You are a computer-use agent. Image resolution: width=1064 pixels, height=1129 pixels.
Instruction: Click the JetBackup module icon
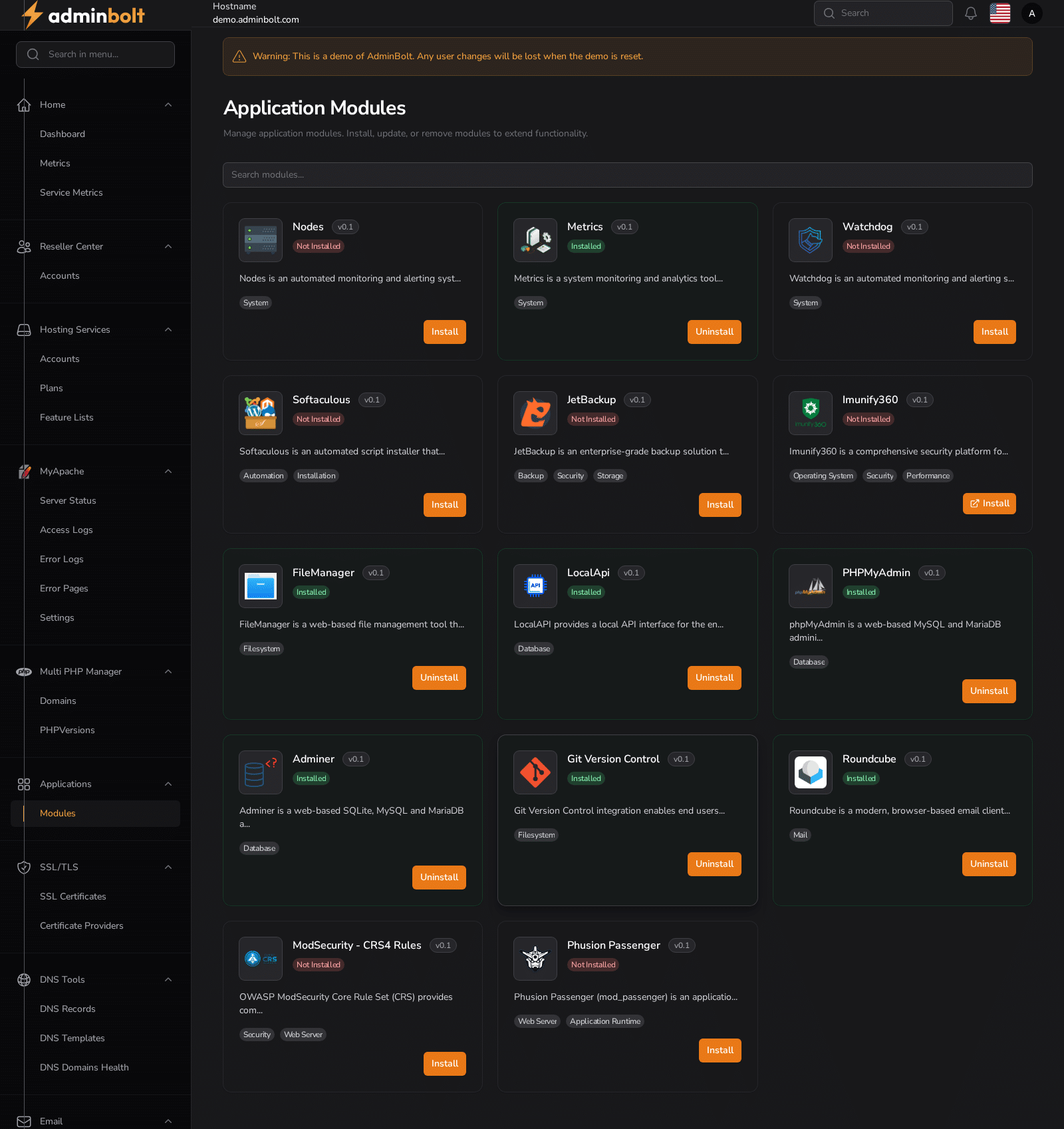click(x=535, y=413)
